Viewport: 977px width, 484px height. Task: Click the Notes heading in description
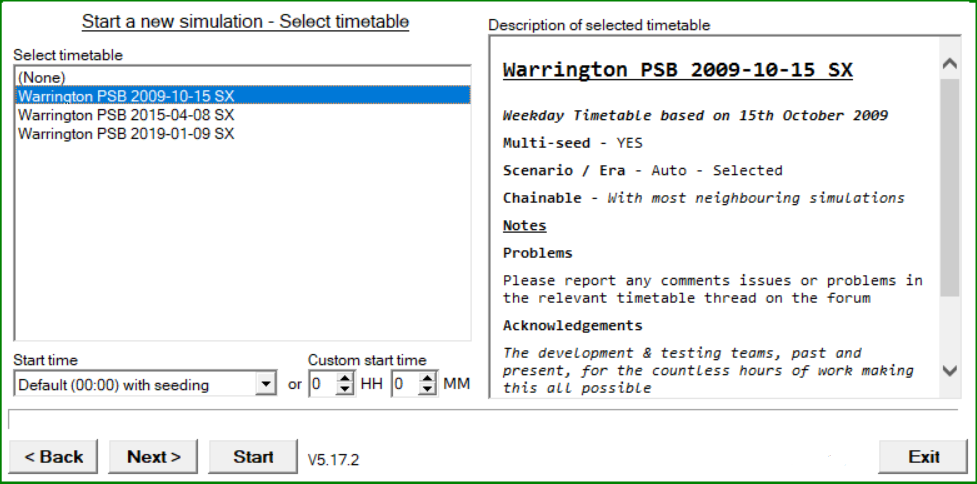[x=525, y=225]
